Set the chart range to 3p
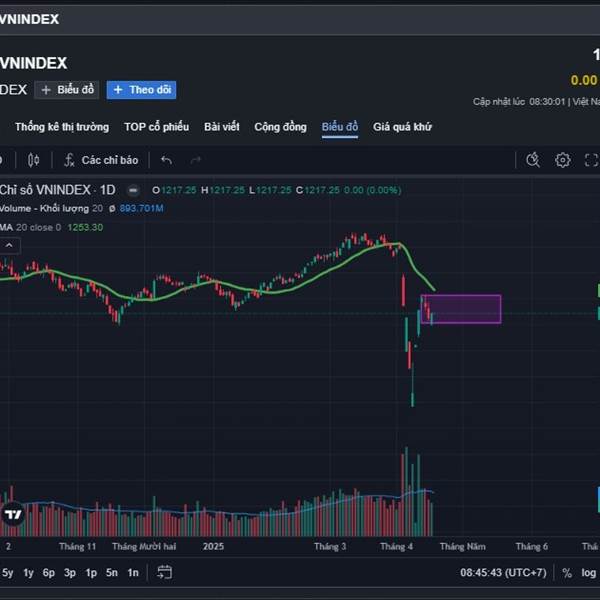 [x=70, y=572]
